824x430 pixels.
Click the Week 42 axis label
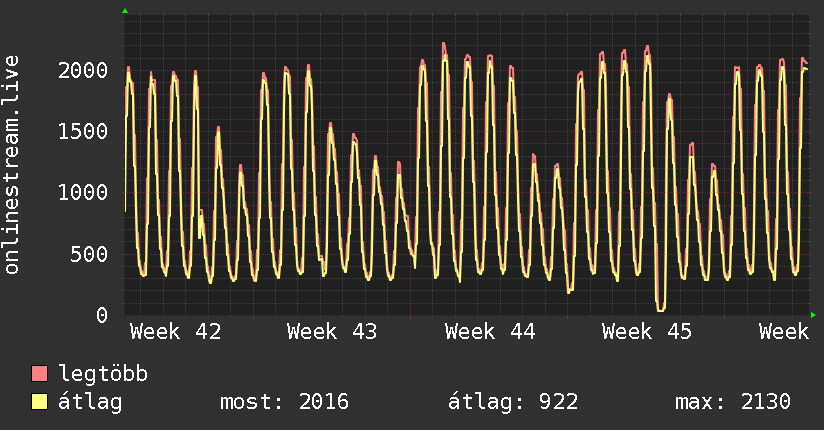176,332
